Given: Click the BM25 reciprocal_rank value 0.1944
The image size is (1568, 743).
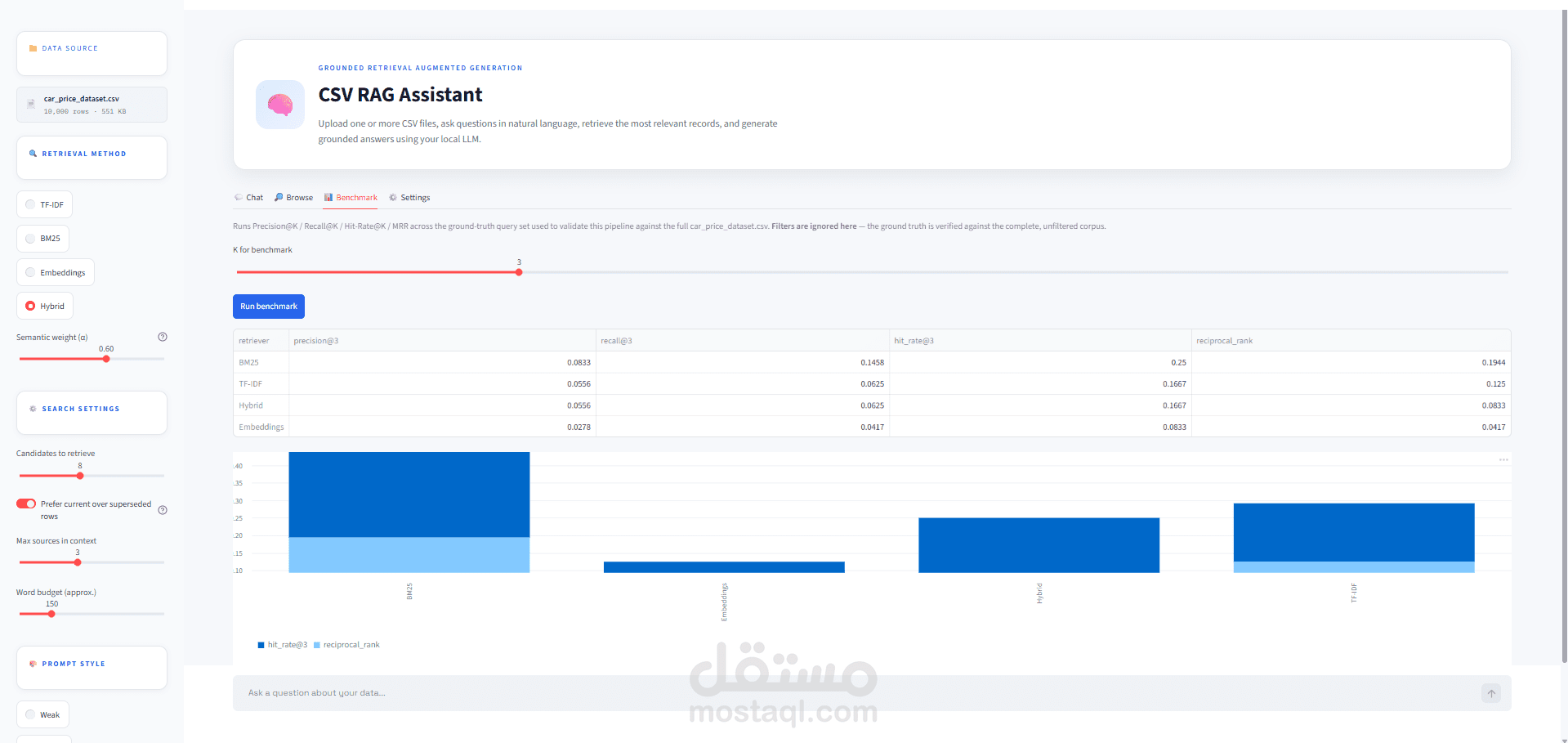Looking at the screenshot, I should 1494,362.
